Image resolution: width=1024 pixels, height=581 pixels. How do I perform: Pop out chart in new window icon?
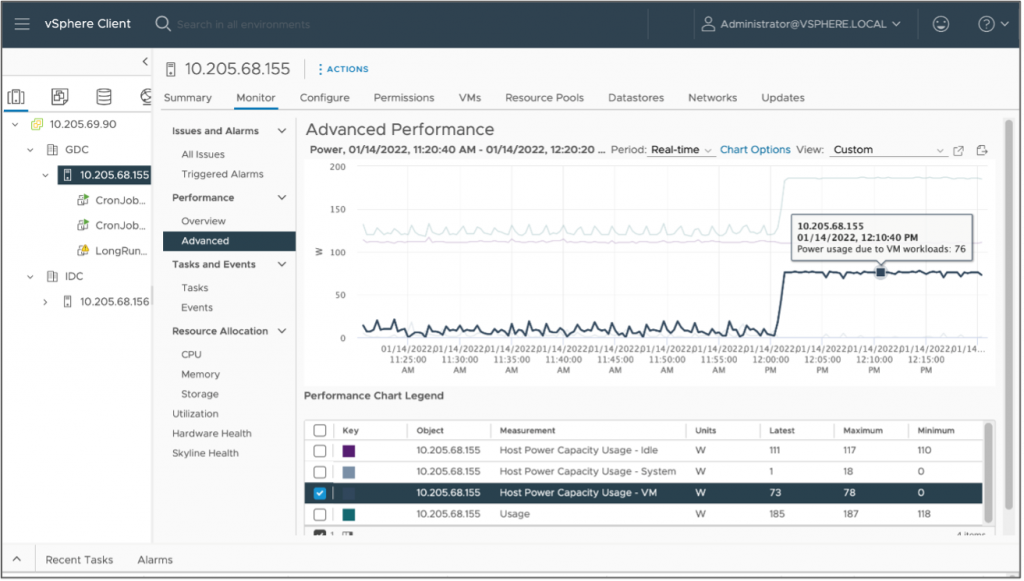(958, 150)
